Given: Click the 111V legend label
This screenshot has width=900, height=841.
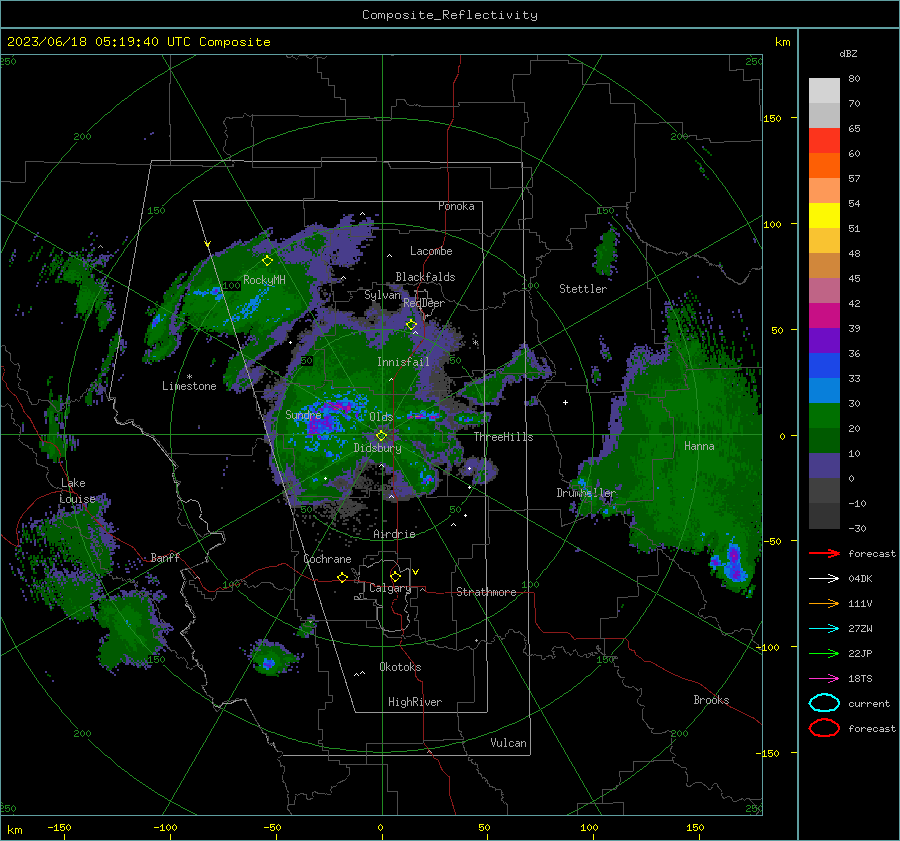Looking at the screenshot, I should click(860, 603).
